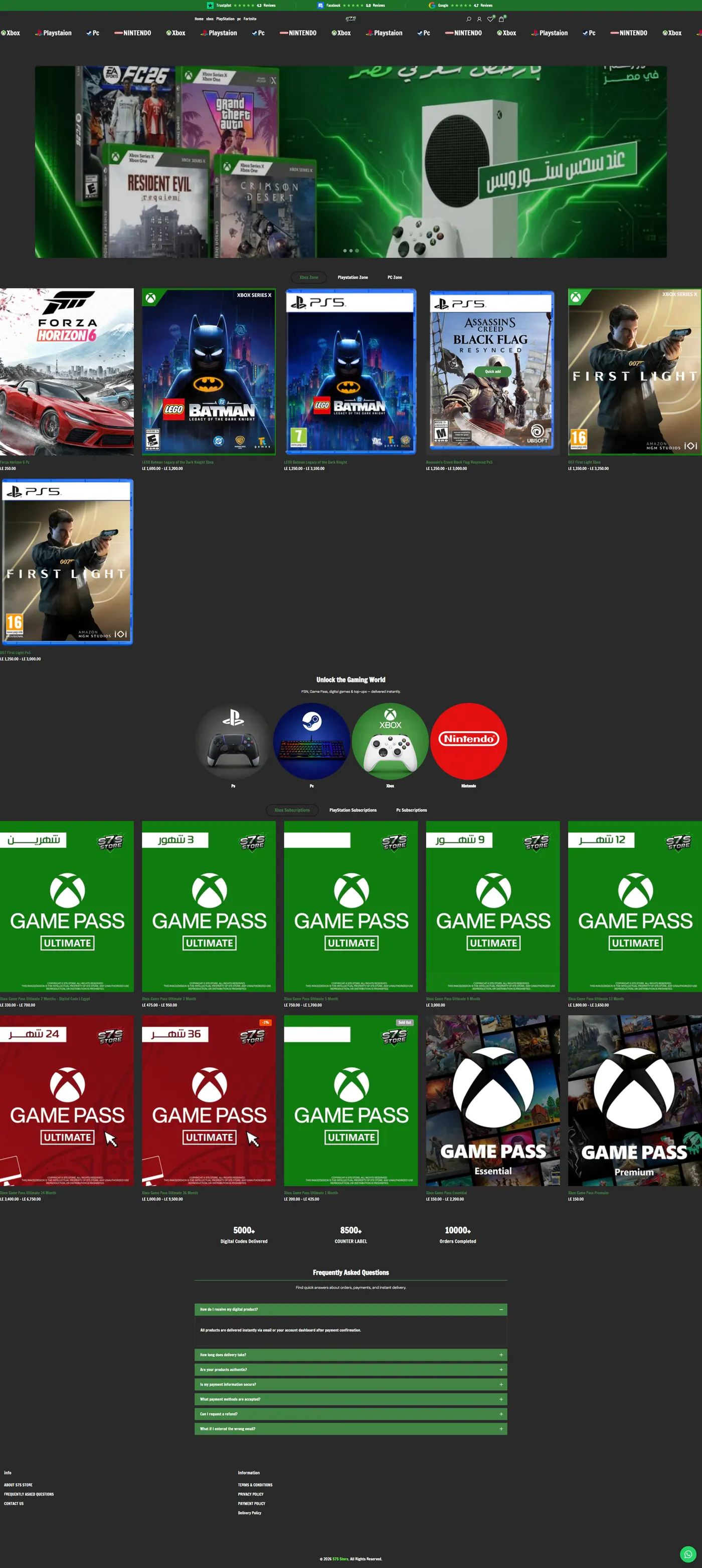Open the search icon in the header

pyautogui.click(x=469, y=19)
